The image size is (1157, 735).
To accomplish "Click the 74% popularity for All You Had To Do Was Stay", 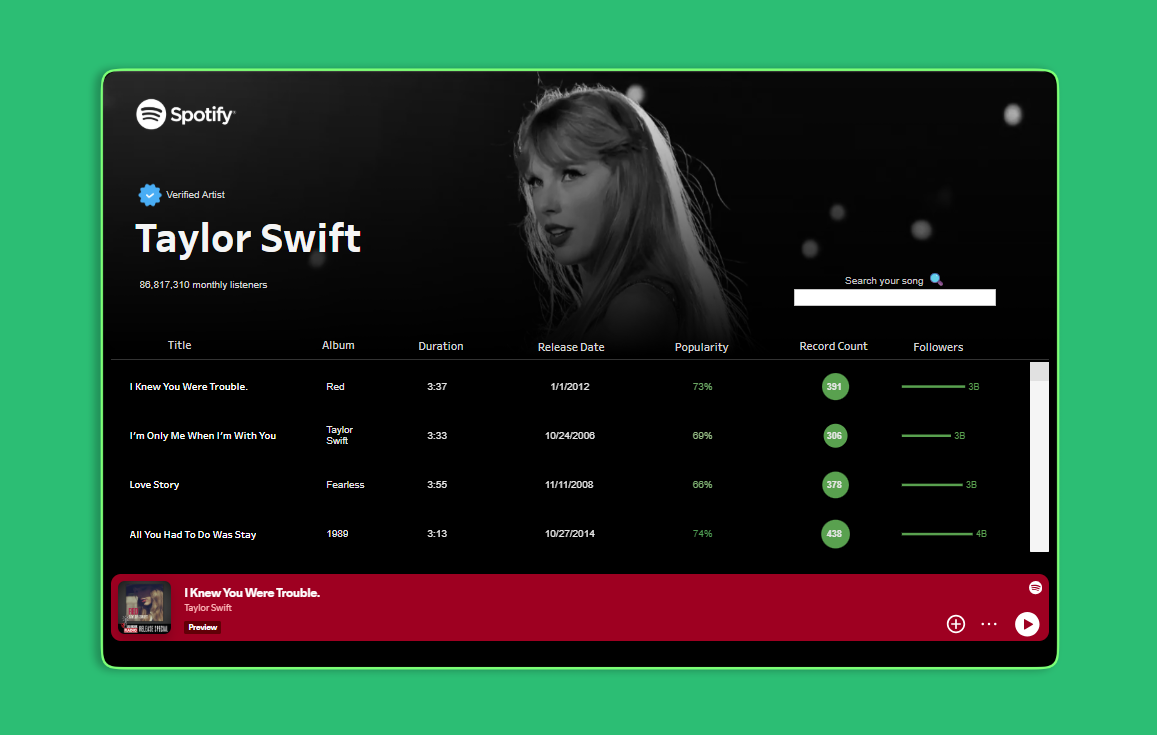I will 701,533.
